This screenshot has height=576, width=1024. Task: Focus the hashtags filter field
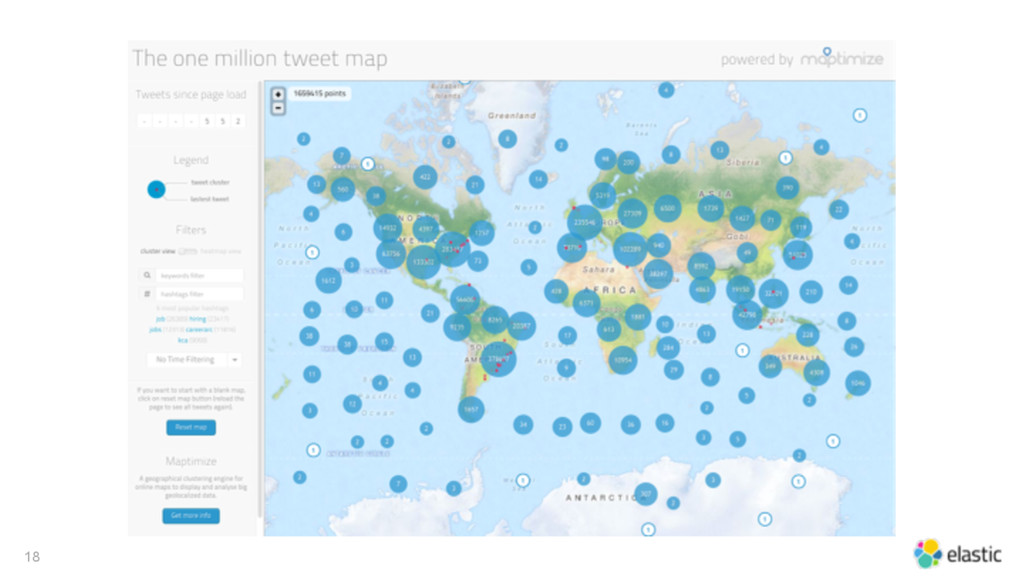pos(199,294)
